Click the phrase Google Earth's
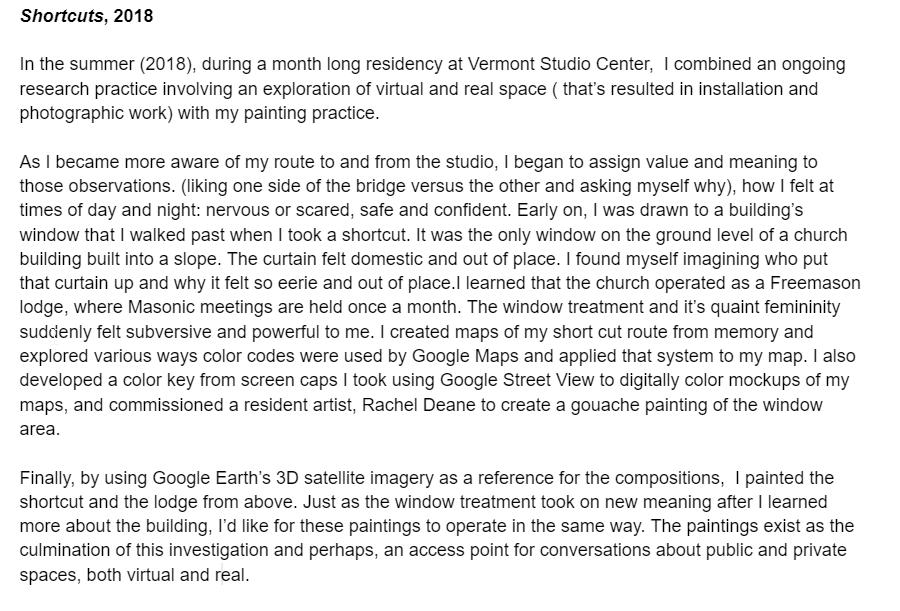This screenshot has width=900, height=611. [x=212, y=478]
